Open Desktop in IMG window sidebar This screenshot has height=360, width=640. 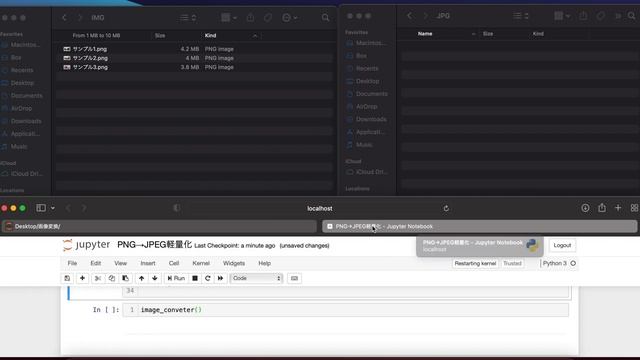click(x=22, y=83)
